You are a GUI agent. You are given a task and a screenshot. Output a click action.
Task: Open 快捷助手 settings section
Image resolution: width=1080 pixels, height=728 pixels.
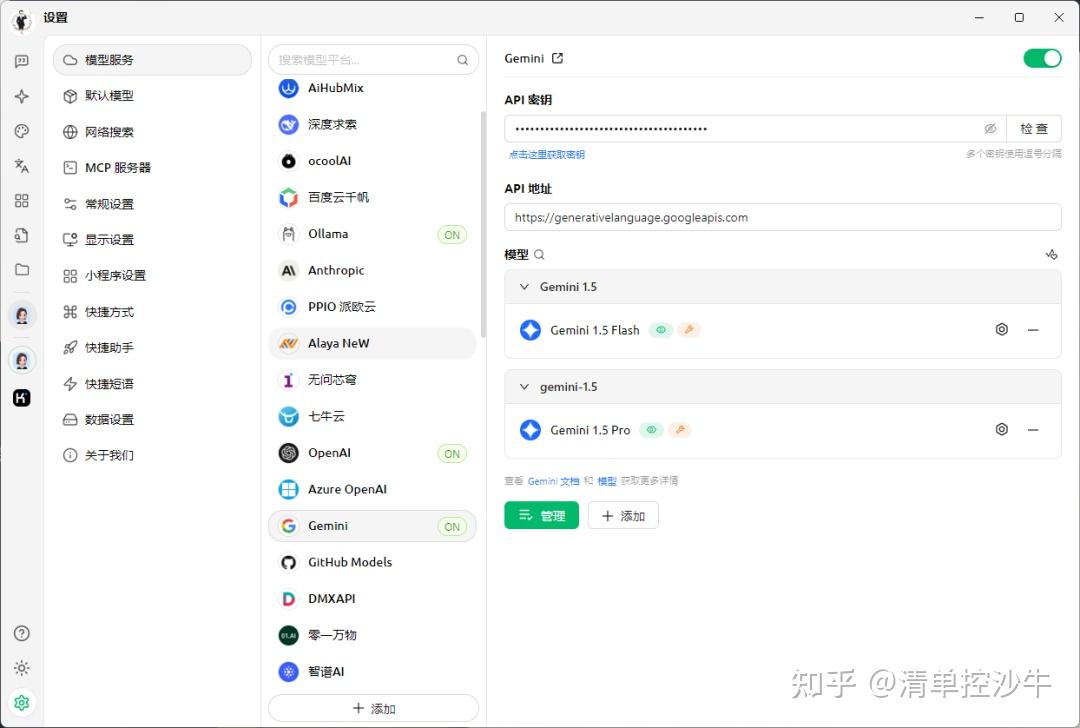coord(152,348)
